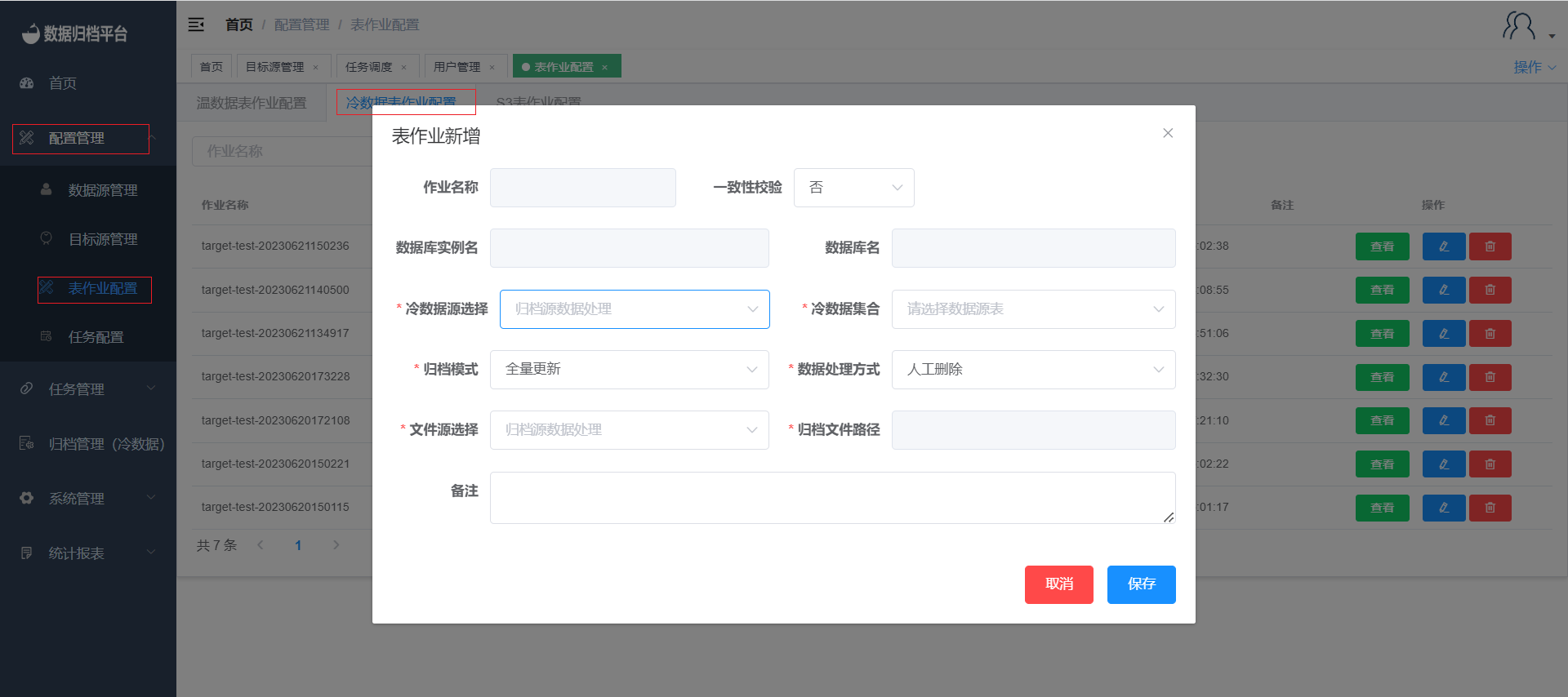Expand 系统管理 sidebar menu
Screen dimensions: 1568x697
[x=88, y=499]
